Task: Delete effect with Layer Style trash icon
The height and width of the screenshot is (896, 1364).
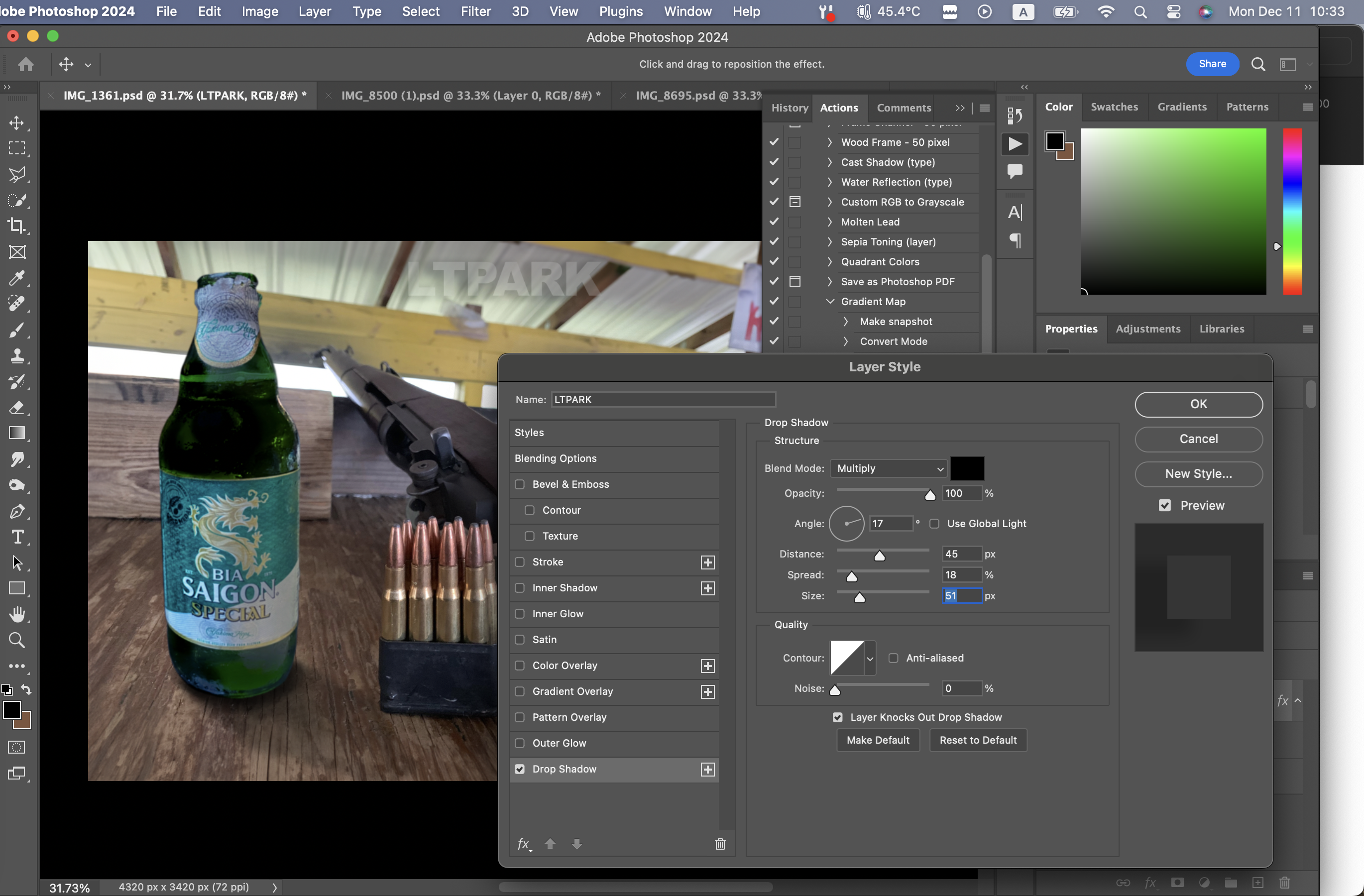Action: tap(720, 843)
